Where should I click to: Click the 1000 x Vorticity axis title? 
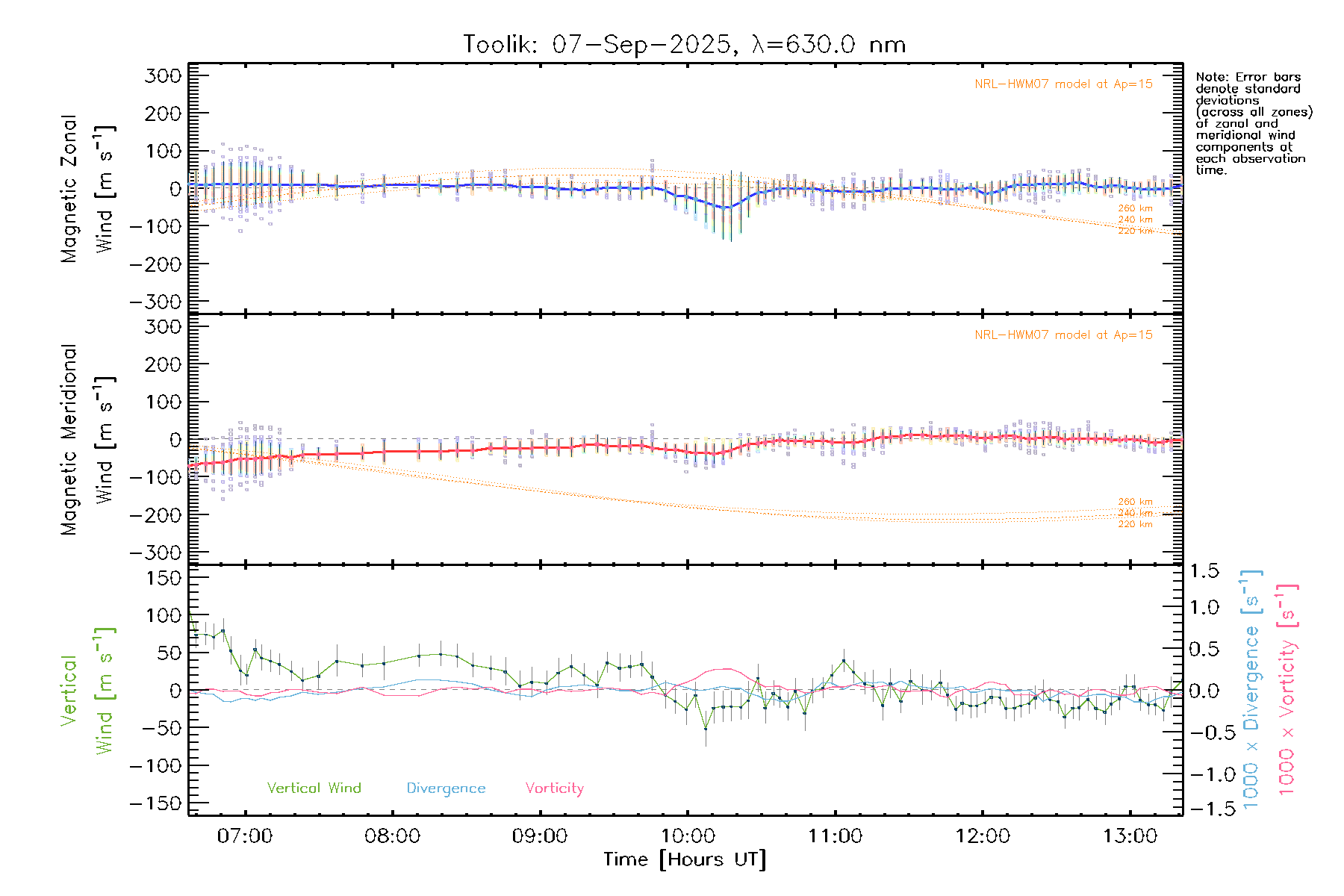click(1287, 689)
